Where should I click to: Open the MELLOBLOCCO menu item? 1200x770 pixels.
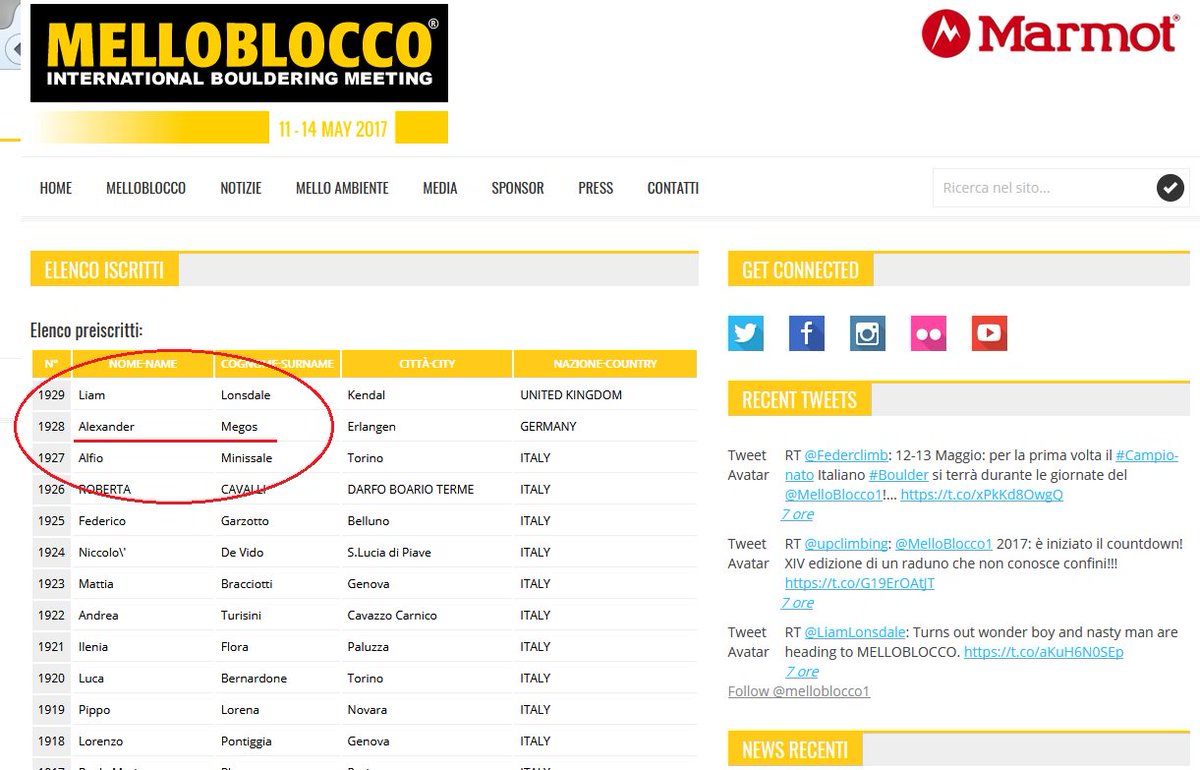coord(146,188)
